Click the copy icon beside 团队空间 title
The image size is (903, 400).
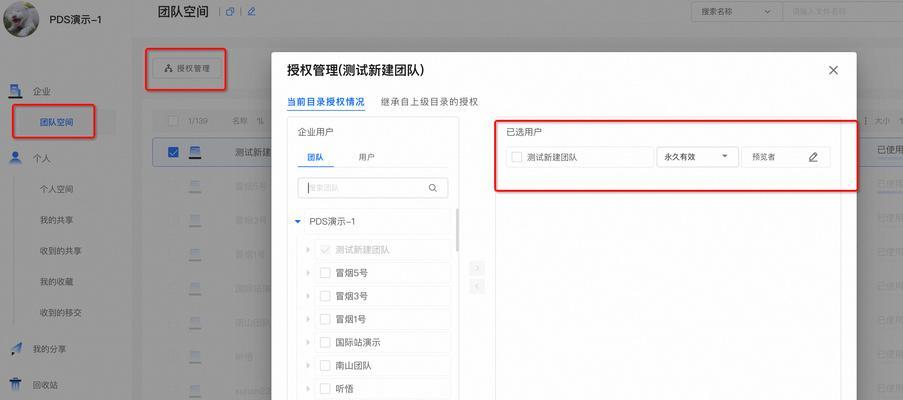(x=230, y=12)
